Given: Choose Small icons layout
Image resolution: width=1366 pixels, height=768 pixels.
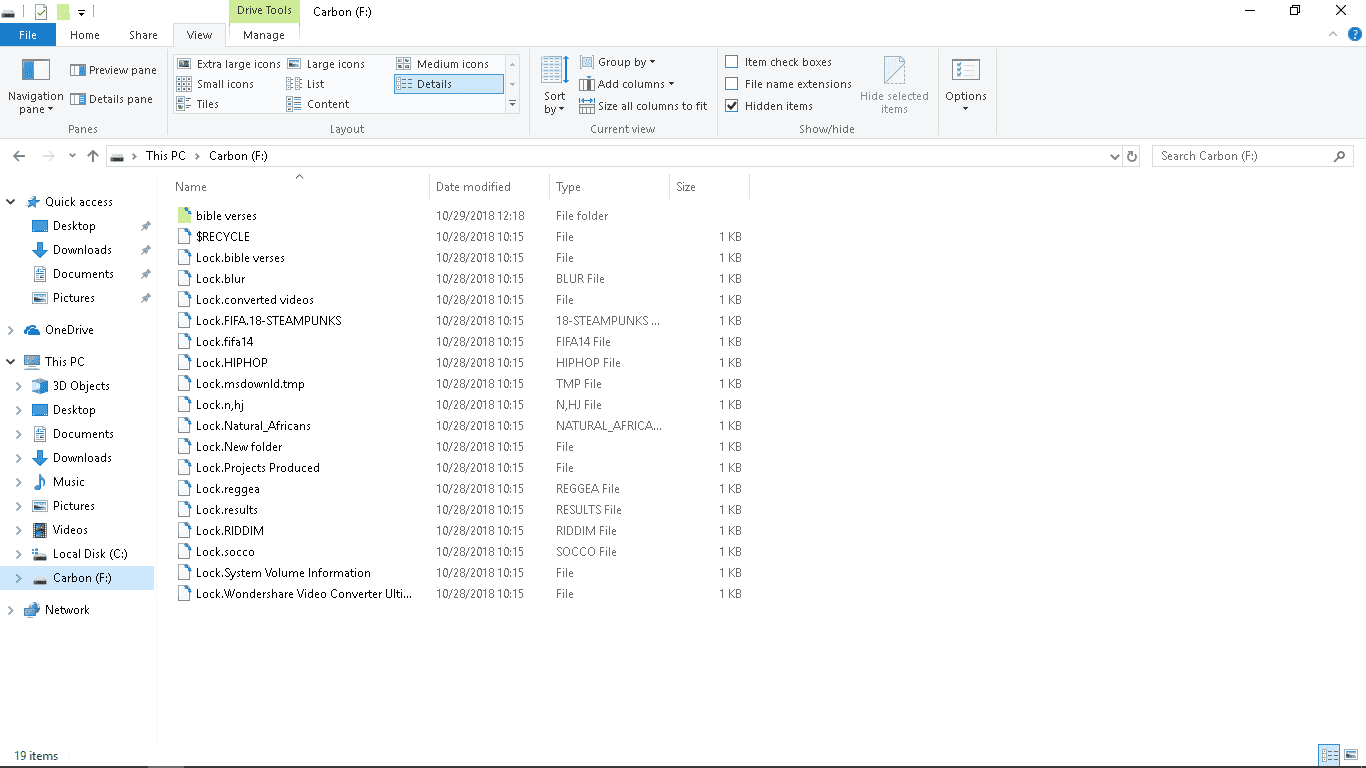Looking at the screenshot, I should tap(216, 84).
